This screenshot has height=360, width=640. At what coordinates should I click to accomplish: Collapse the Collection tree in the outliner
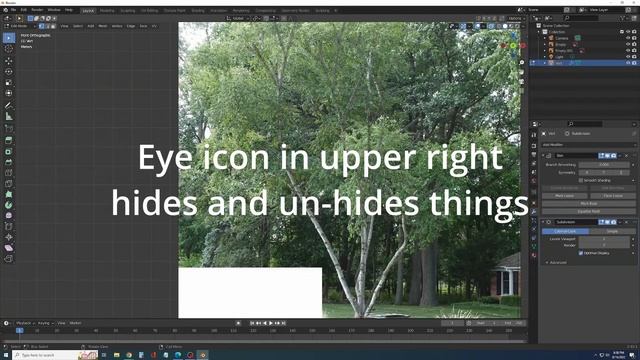539,31
